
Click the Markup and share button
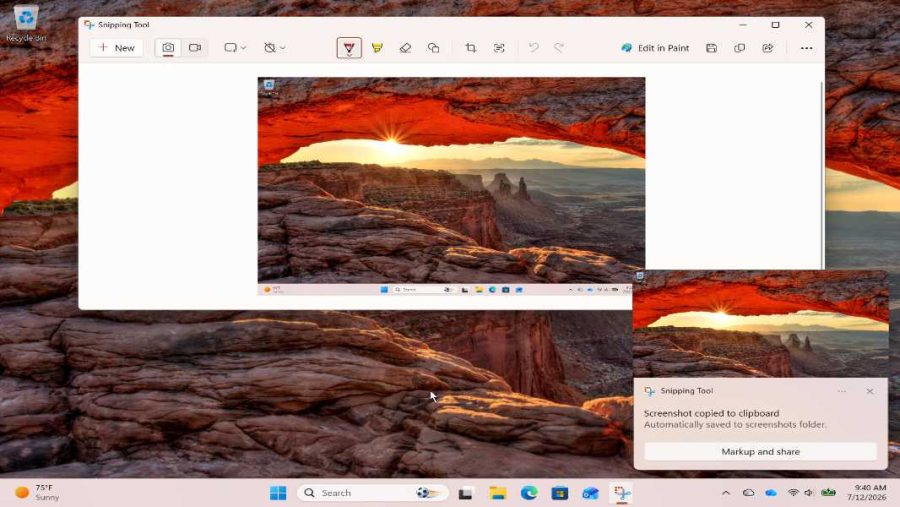pyautogui.click(x=760, y=451)
